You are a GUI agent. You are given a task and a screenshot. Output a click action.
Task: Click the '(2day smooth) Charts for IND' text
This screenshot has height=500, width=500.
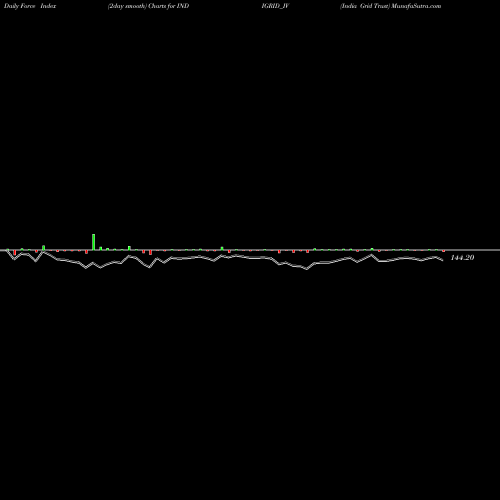click(148, 6)
